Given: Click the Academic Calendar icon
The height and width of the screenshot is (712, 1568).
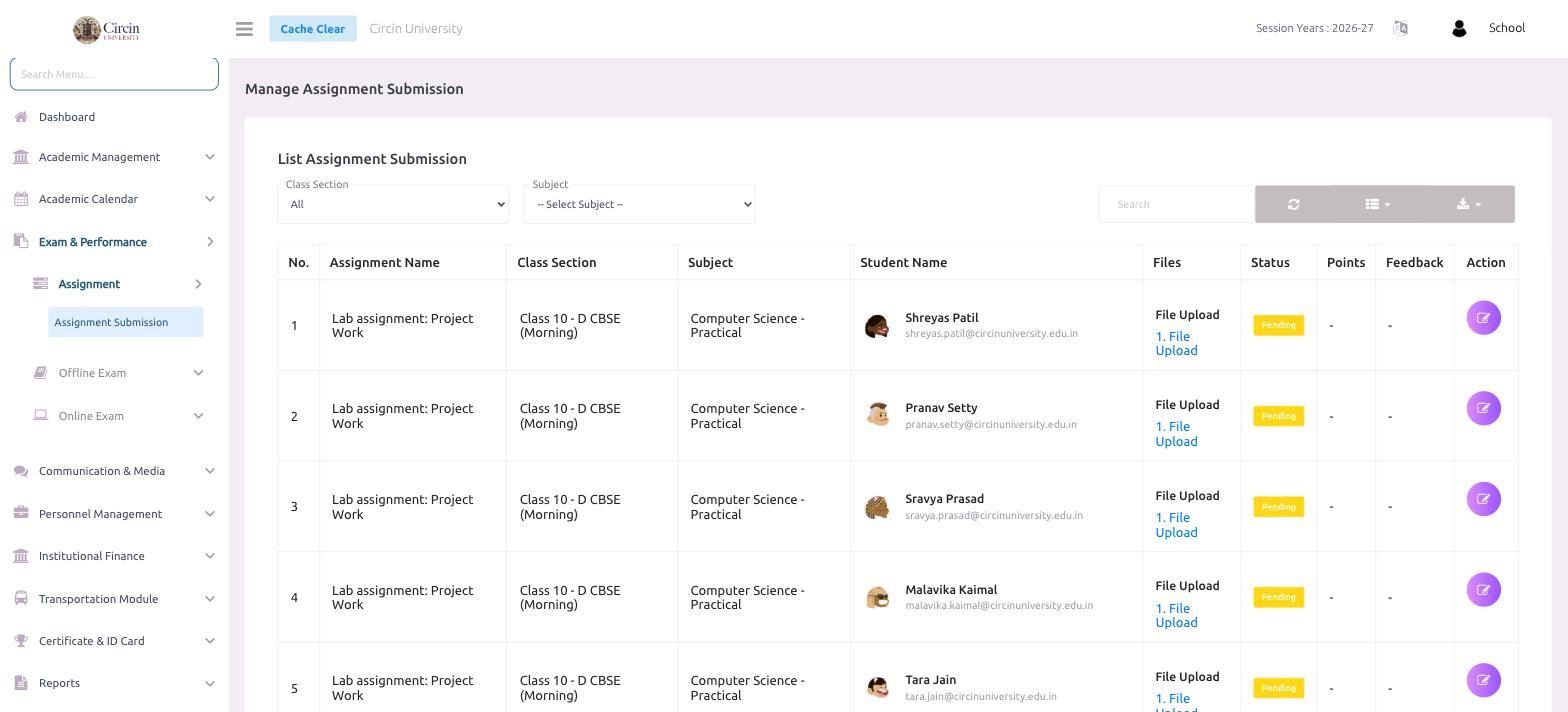Looking at the screenshot, I should click(21, 199).
